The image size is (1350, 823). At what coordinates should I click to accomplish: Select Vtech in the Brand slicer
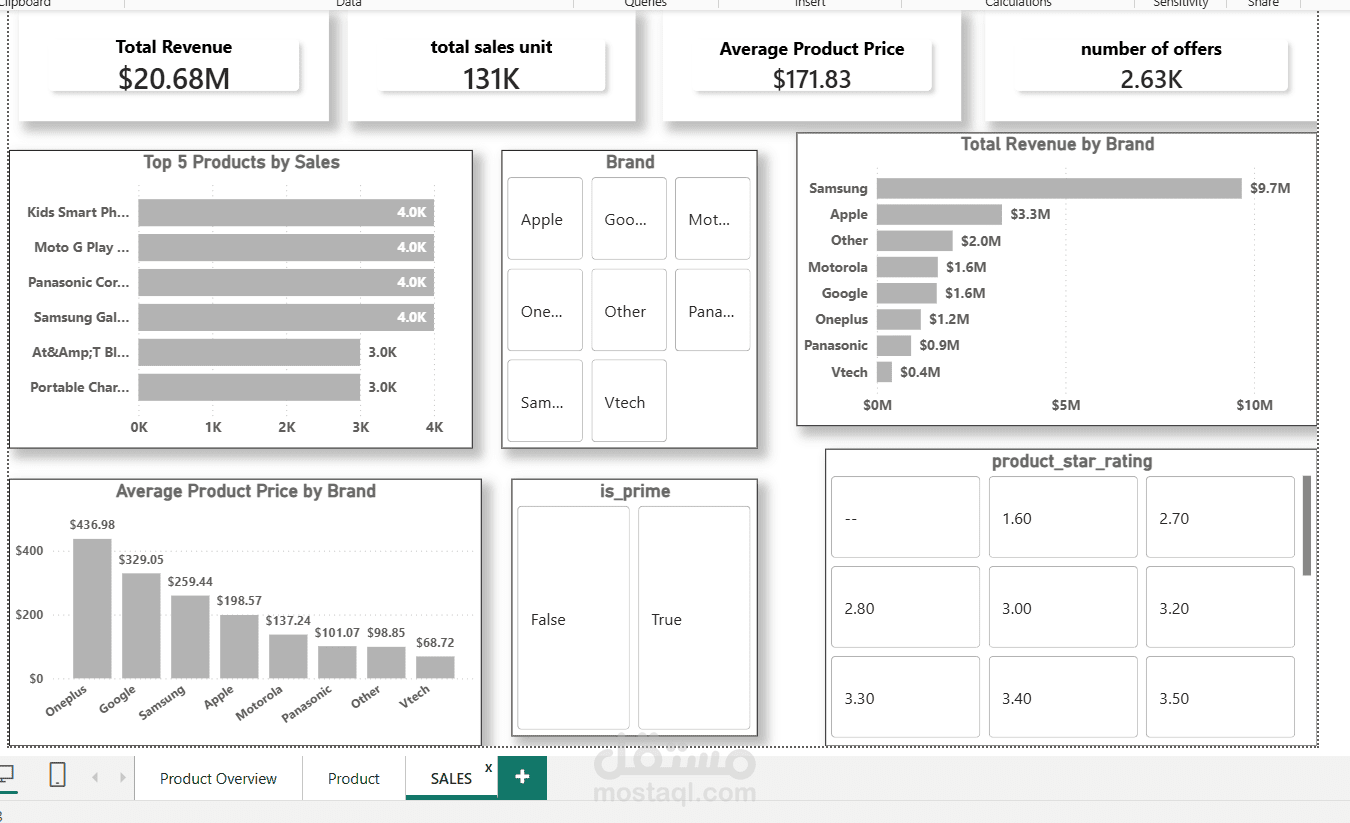pos(628,401)
